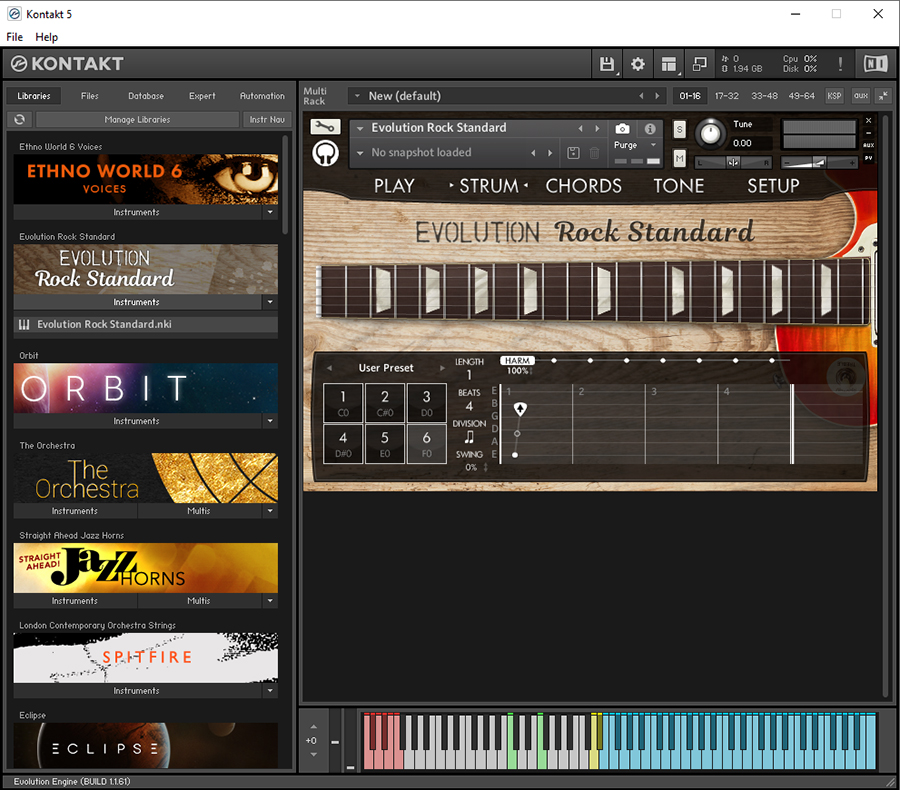Solo the Evolution Rock Standard instrument

(x=680, y=129)
